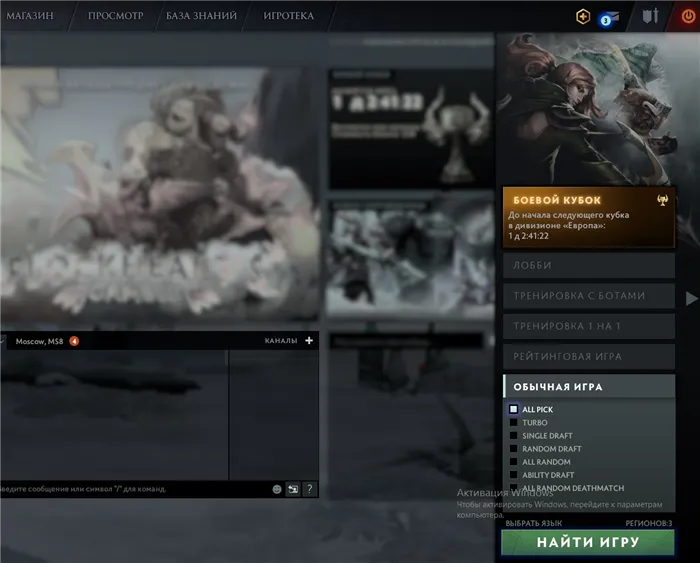
Task: Open the trophy countdown tile
Action: coord(411,129)
